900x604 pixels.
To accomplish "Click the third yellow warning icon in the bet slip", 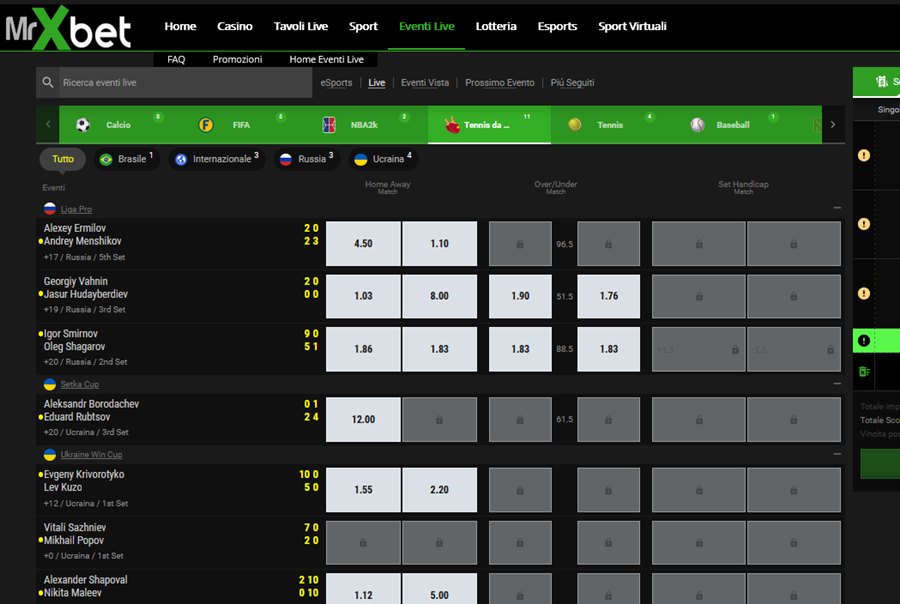I will [864, 293].
